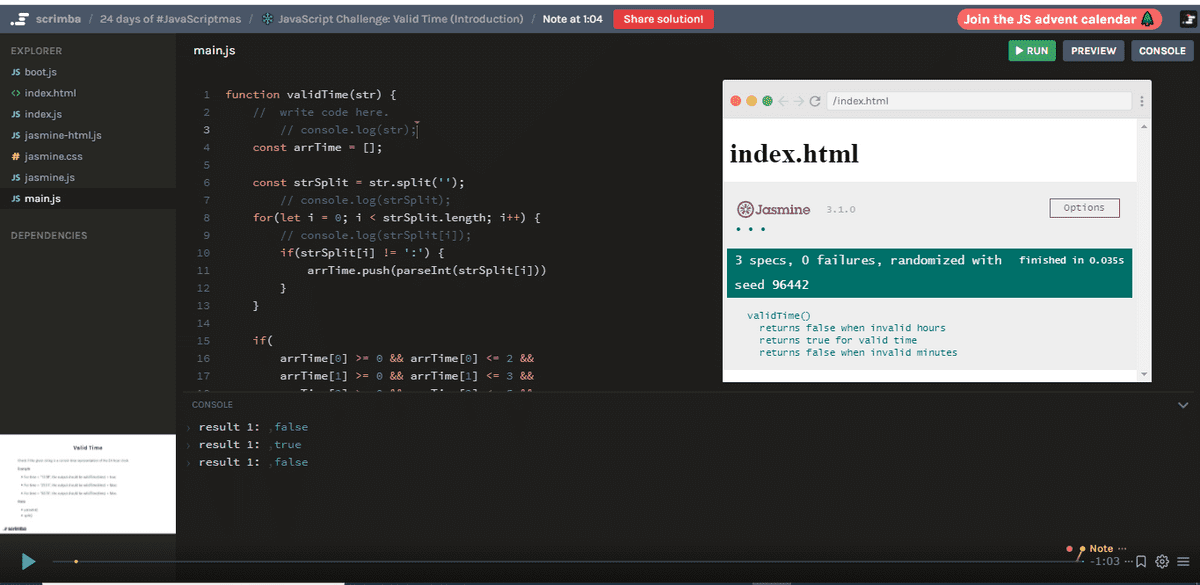
Task: Toggle the CONSOLE panel button
Action: click(x=1162, y=51)
